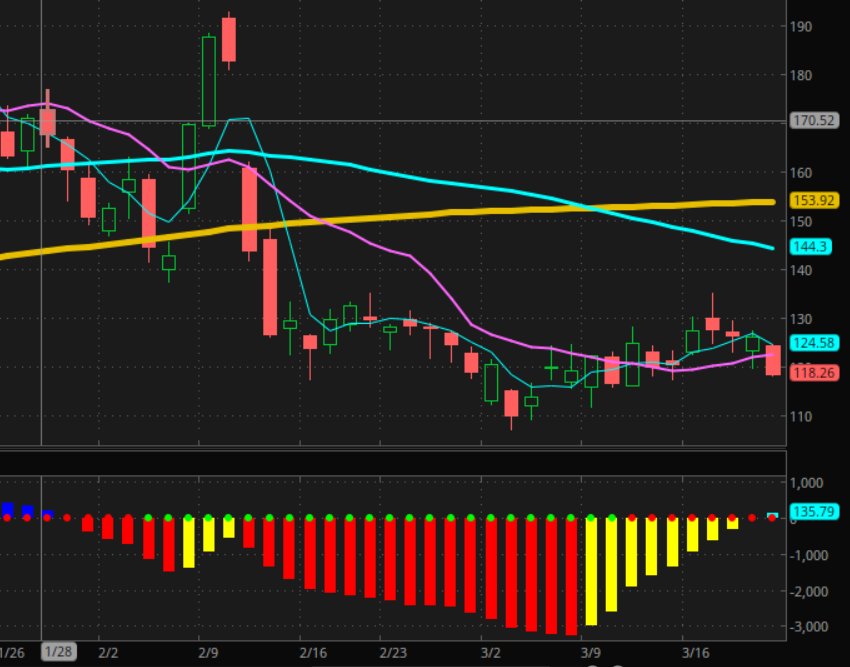Screen dimensions: 850x667
Task: Click the 3/16 date axis label
Action: 696,652
